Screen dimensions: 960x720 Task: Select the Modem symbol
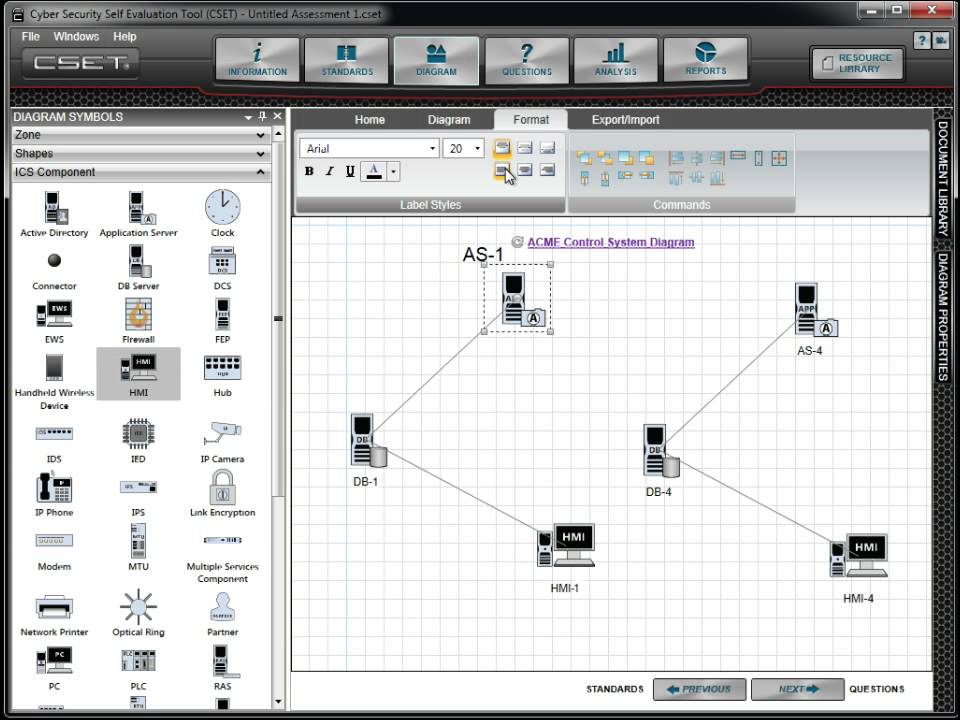[x=54, y=551]
